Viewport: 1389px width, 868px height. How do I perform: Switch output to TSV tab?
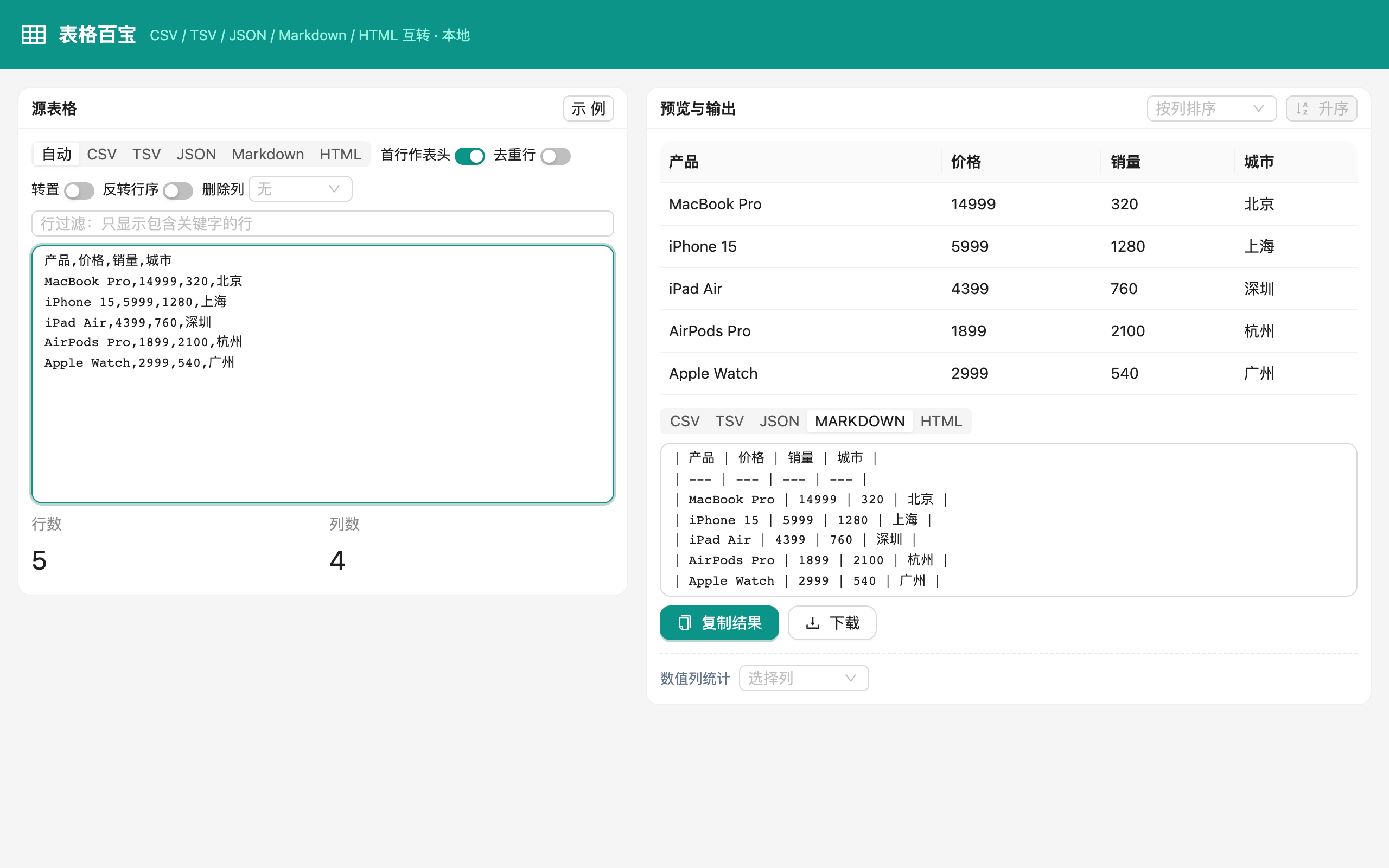pyautogui.click(x=729, y=421)
